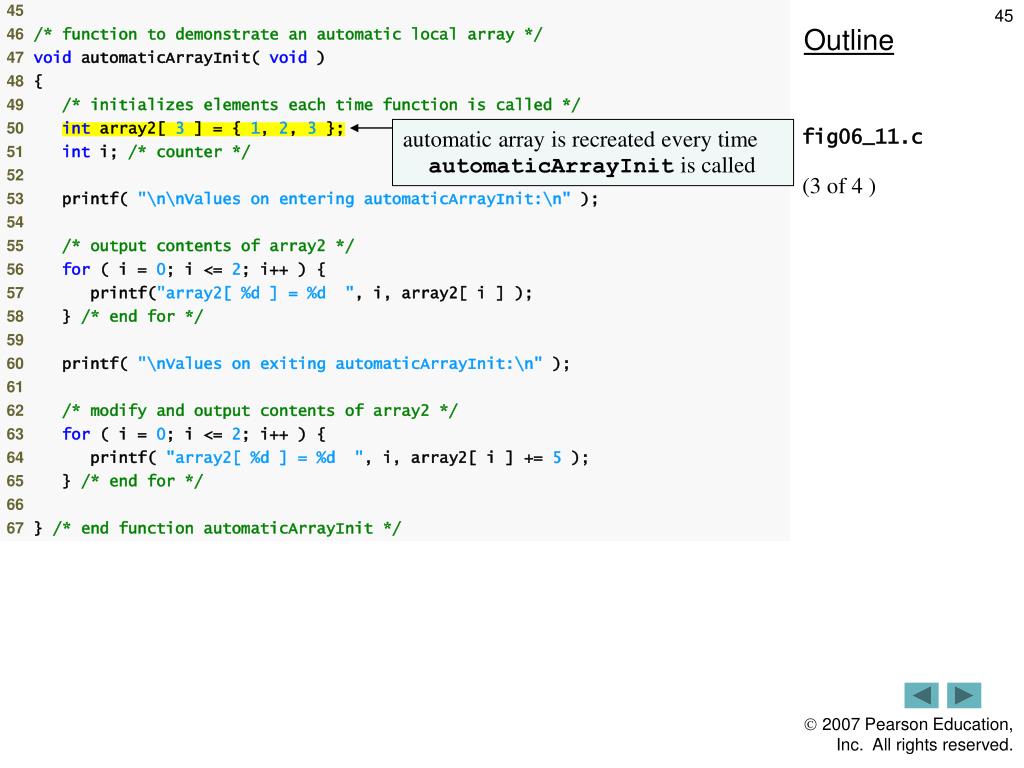This screenshot has height=768, width=1024.
Task: Click 'int i; /* counter */' on line 51
Action: click(156, 152)
